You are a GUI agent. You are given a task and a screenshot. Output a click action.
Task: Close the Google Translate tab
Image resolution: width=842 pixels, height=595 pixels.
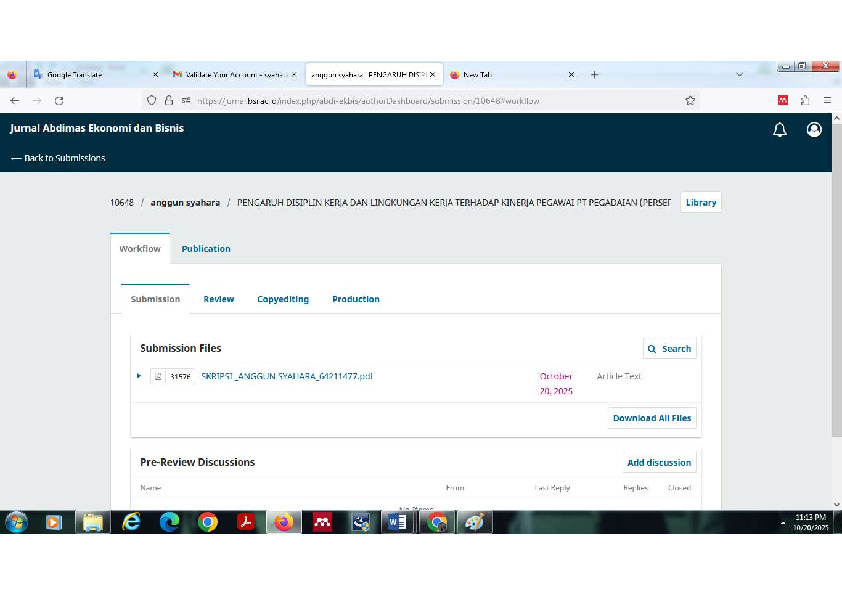click(155, 75)
